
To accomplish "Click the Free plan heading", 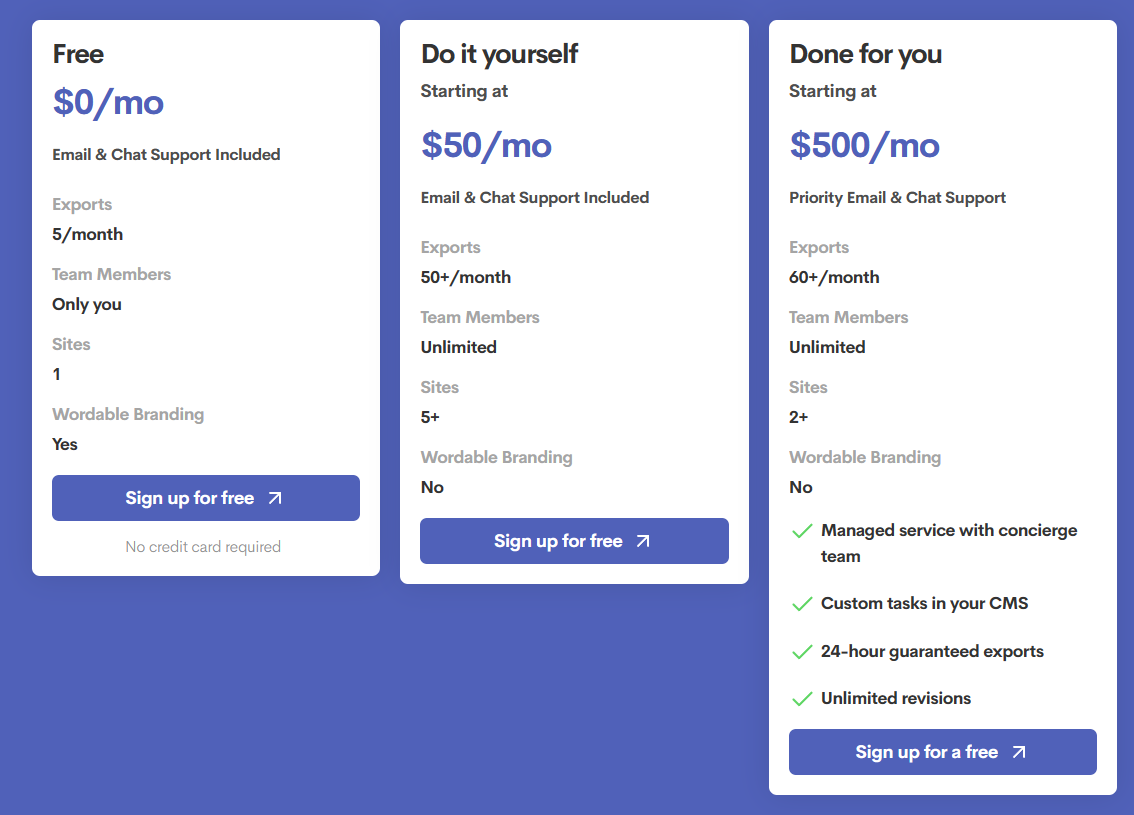I will pyautogui.click(x=78, y=54).
